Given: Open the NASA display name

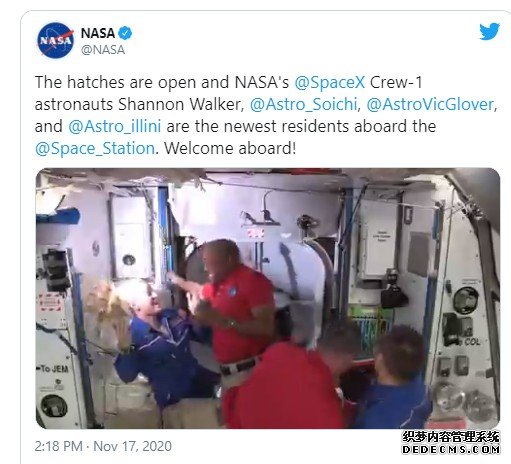Looking at the screenshot, I should [98, 33].
